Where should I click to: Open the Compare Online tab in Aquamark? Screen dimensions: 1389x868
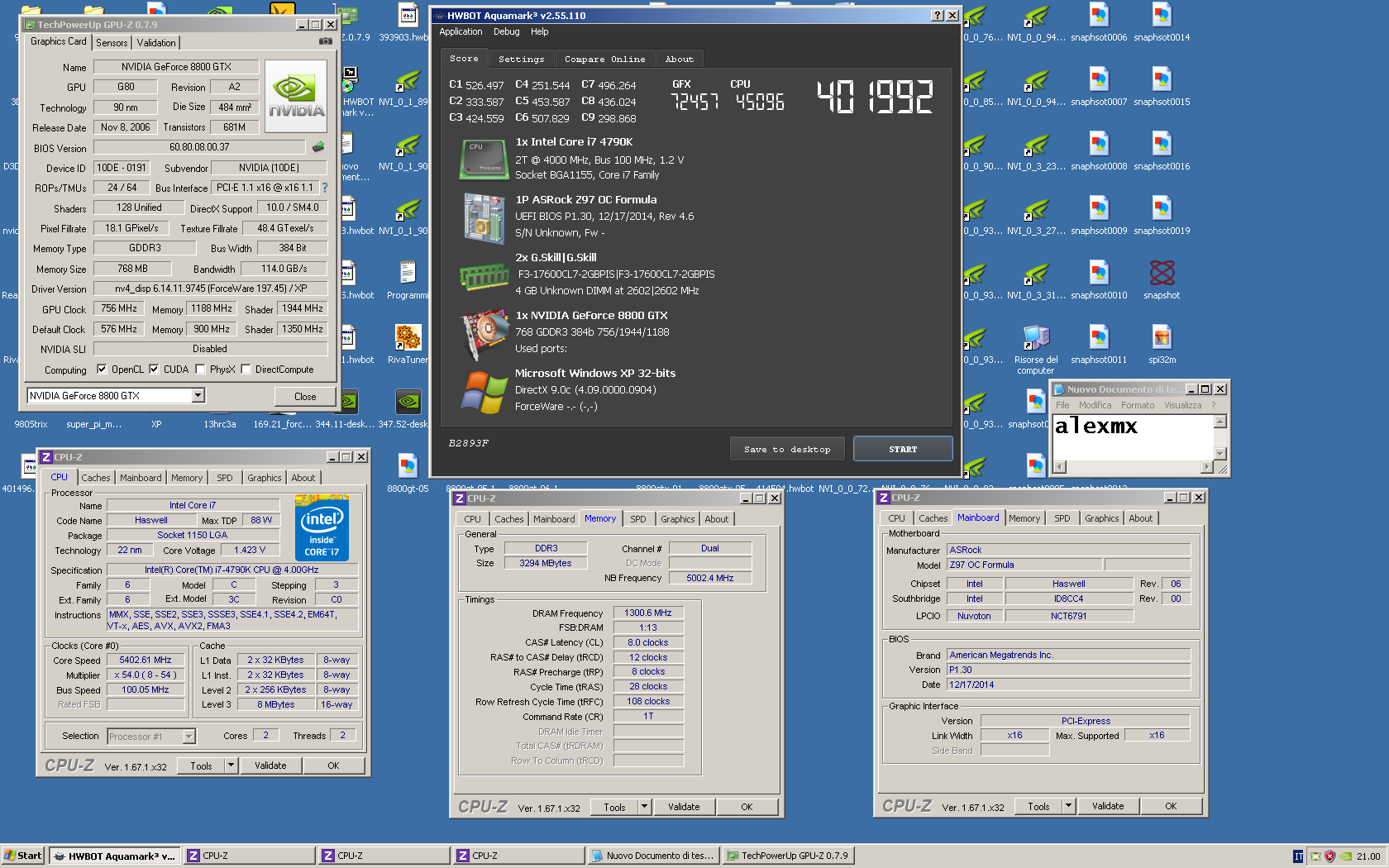coord(605,60)
